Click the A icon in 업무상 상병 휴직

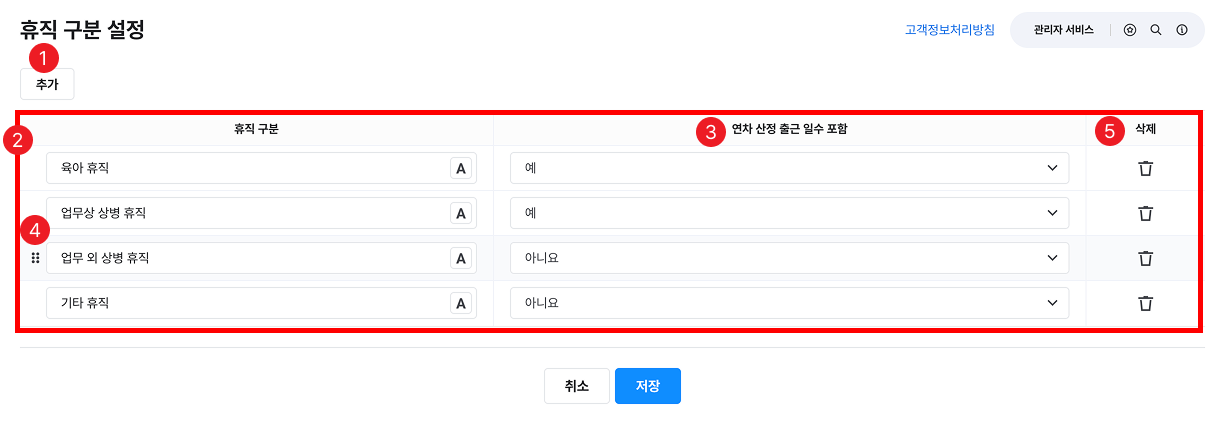click(x=461, y=213)
